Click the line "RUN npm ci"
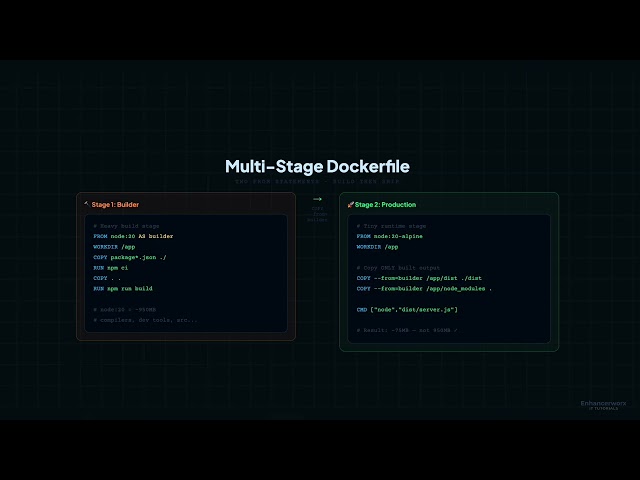 click(x=110, y=268)
